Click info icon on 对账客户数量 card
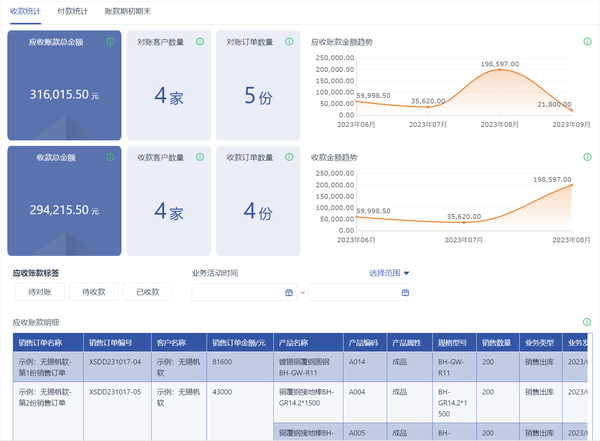The image size is (600, 441). coord(200,41)
